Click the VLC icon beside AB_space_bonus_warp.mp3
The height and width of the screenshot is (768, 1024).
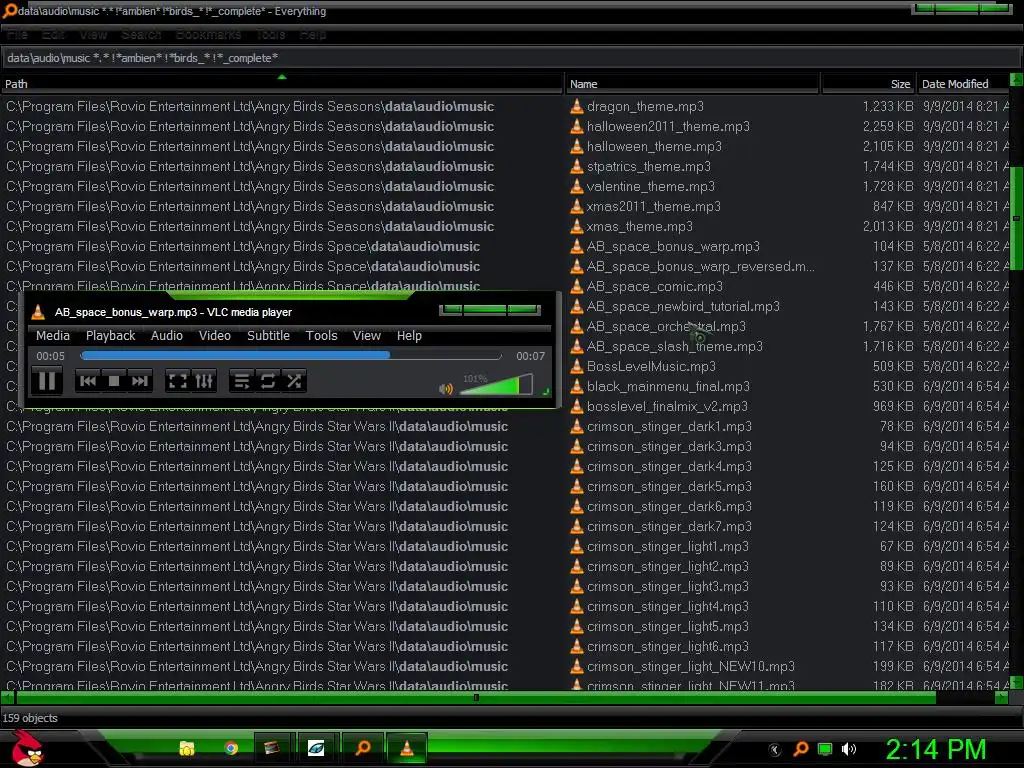(577, 247)
